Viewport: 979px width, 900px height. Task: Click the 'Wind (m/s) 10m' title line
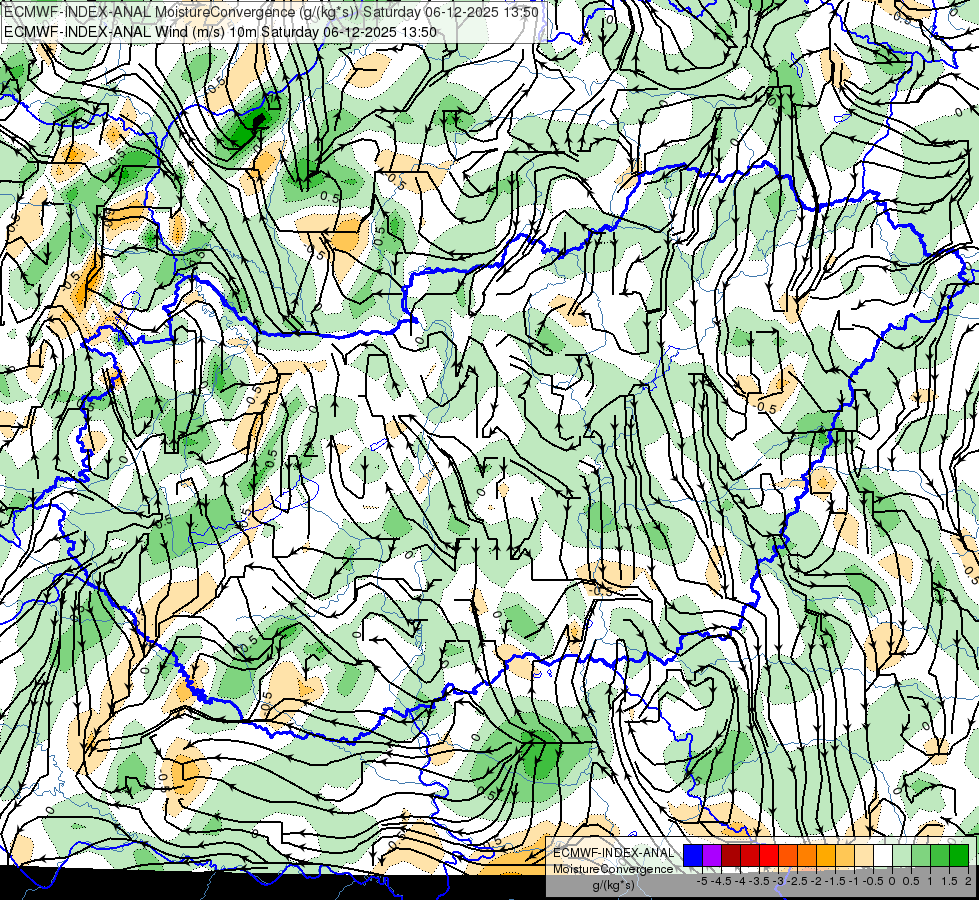220,32
